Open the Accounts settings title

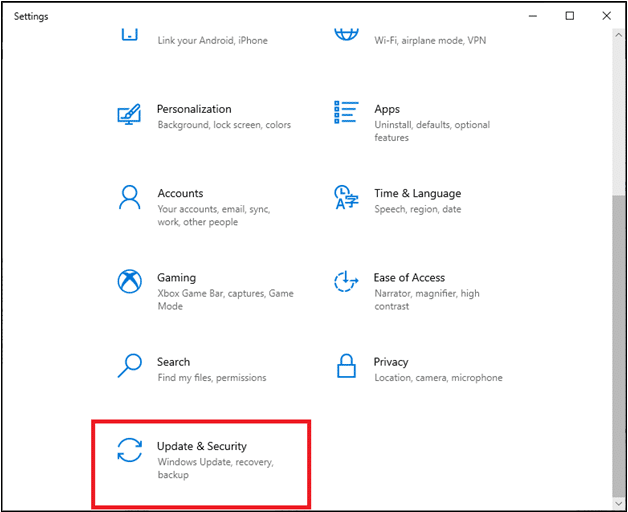180,193
